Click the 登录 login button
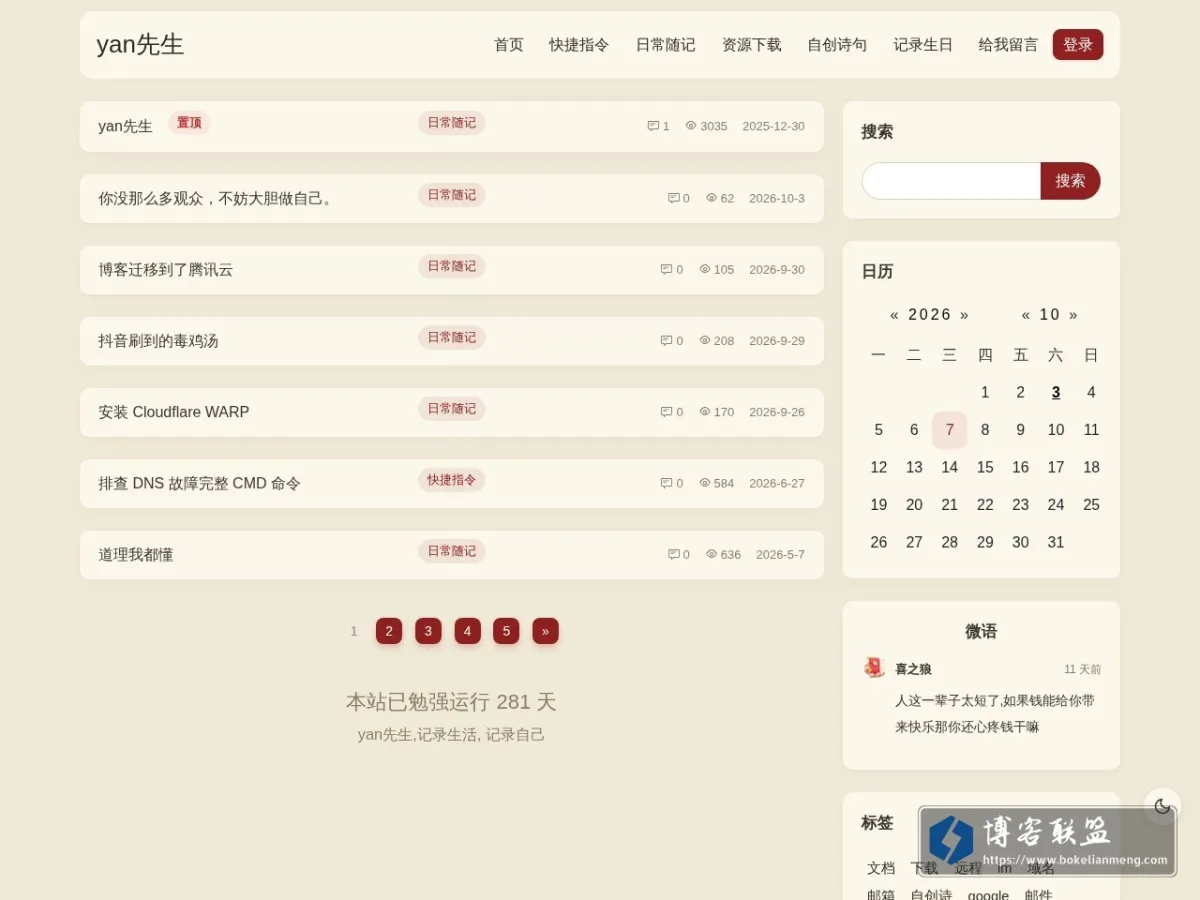This screenshot has height=900, width=1200. 1078,45
